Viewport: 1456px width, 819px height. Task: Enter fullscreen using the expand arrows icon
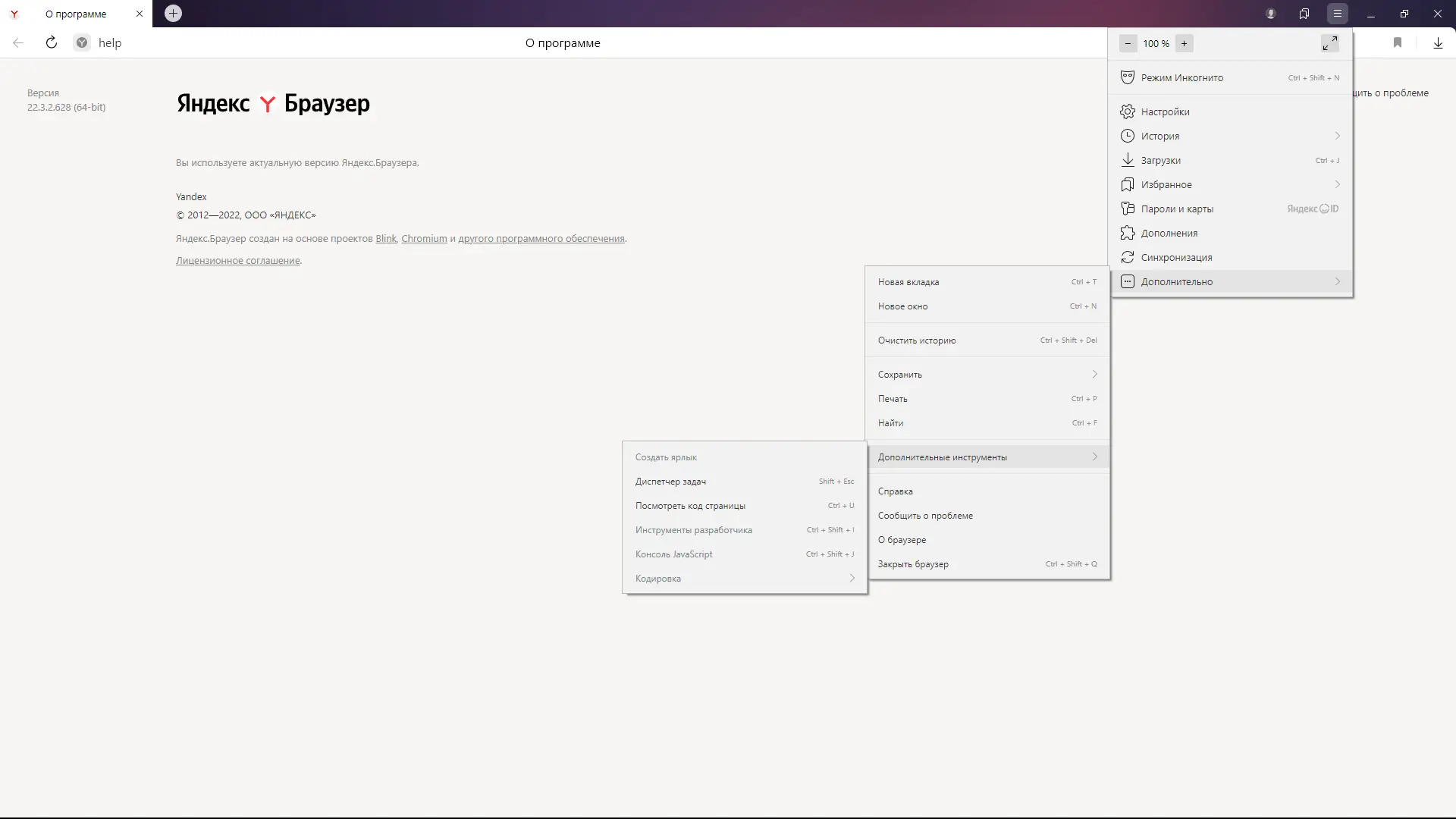1329,43
